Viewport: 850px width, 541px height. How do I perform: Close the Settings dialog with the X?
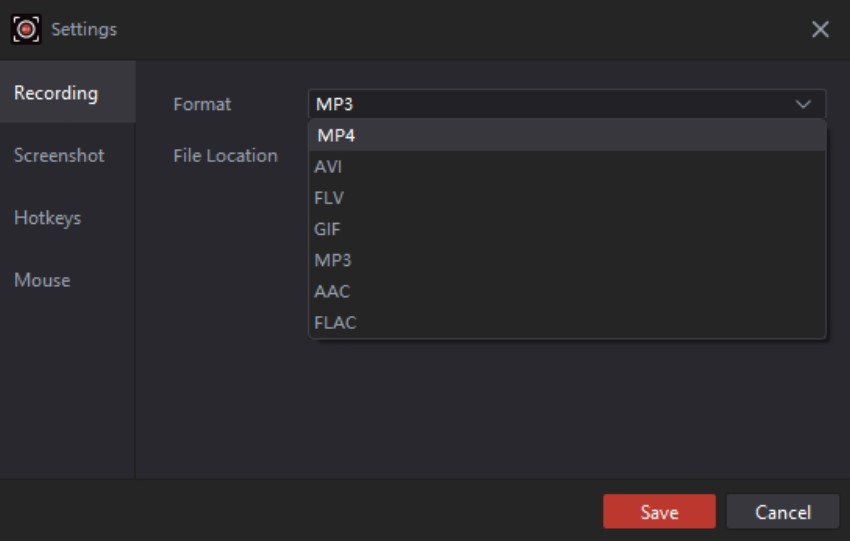[x=820, y=29]
